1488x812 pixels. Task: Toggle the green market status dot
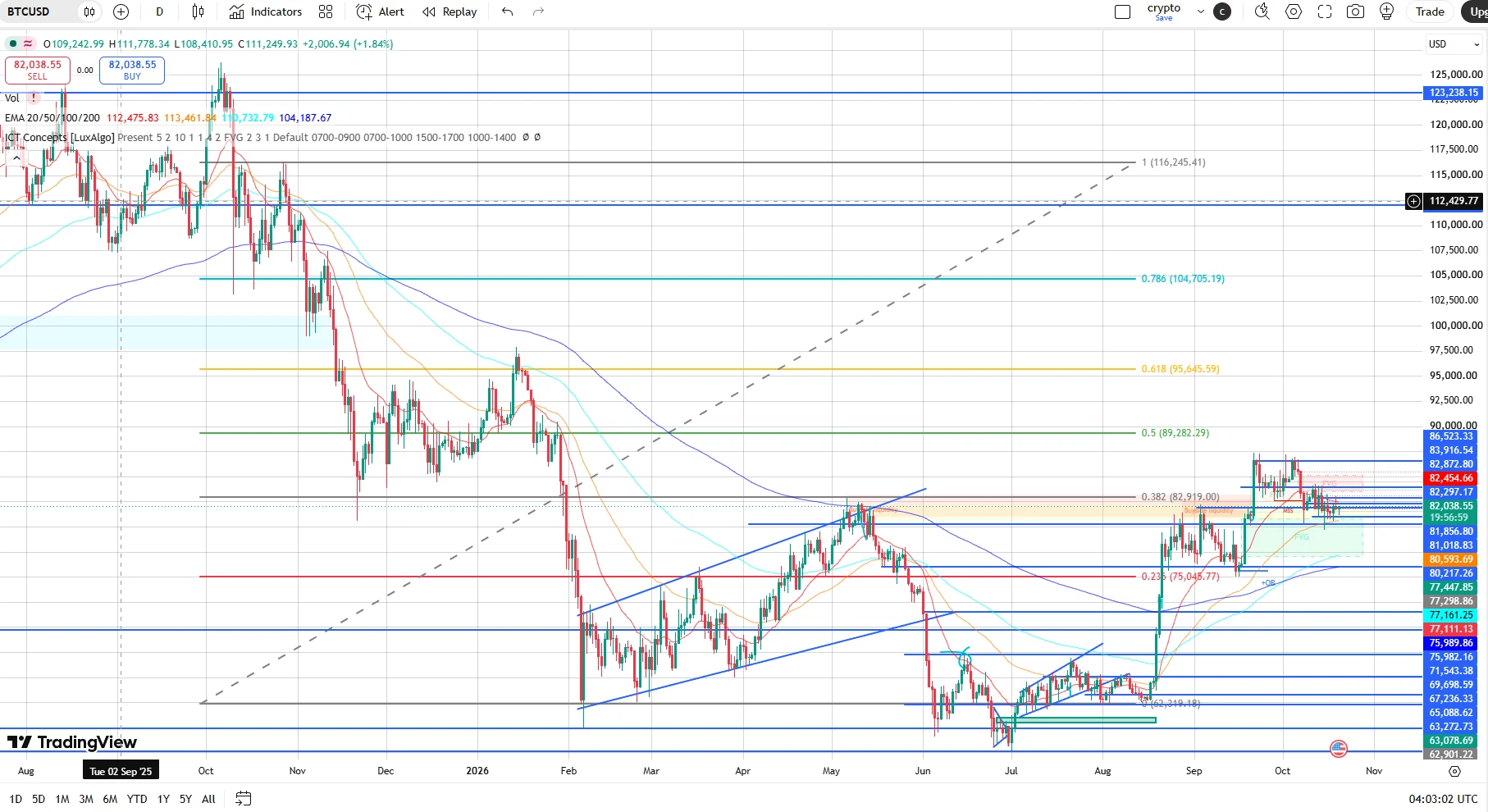pyautogui.click(x=12, y=44)
